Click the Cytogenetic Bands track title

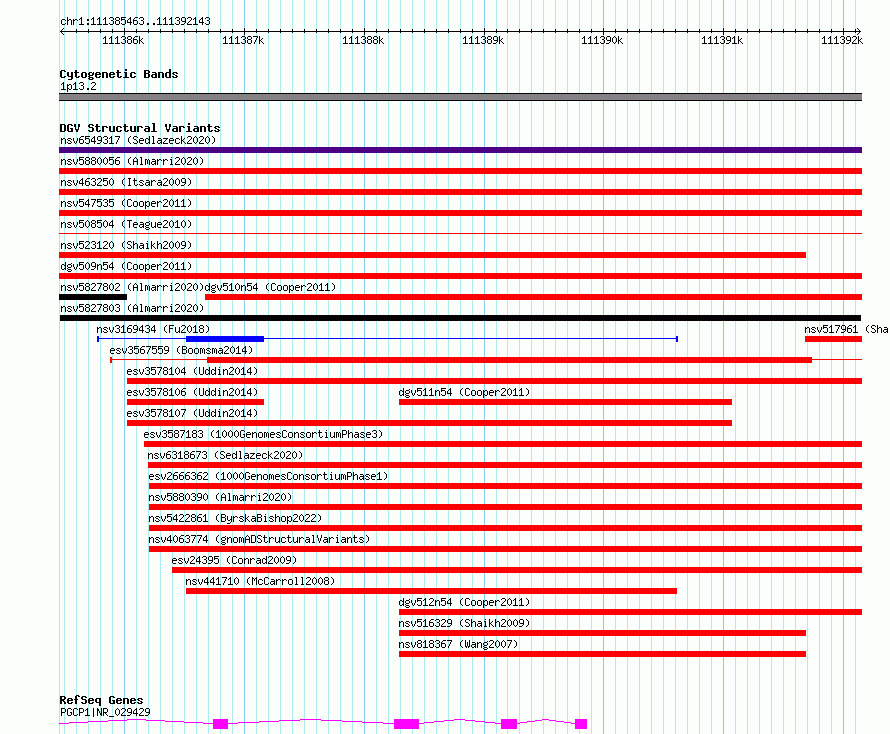(119, 74)
